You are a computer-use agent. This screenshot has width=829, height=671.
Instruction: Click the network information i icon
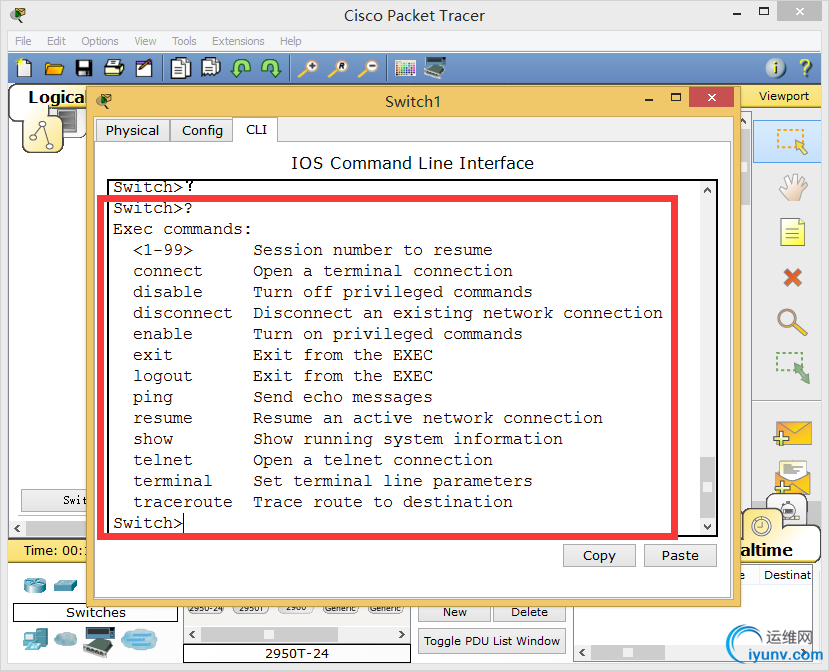point(776,68)
